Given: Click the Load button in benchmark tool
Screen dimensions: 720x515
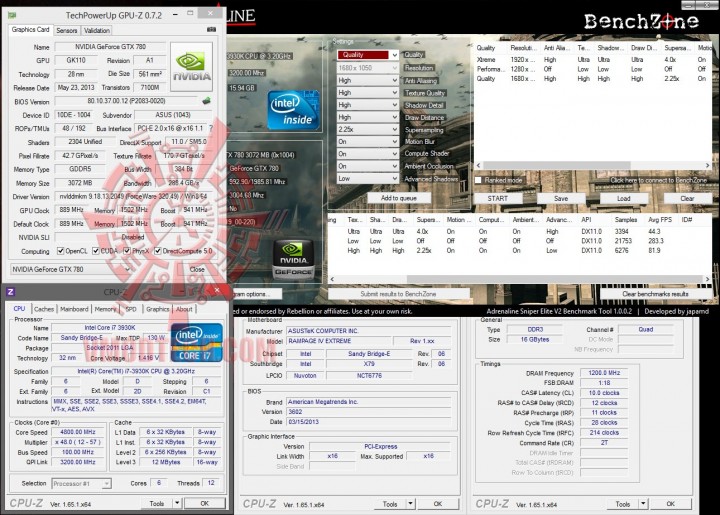Looking at the screenshot, I should [624, 198].
